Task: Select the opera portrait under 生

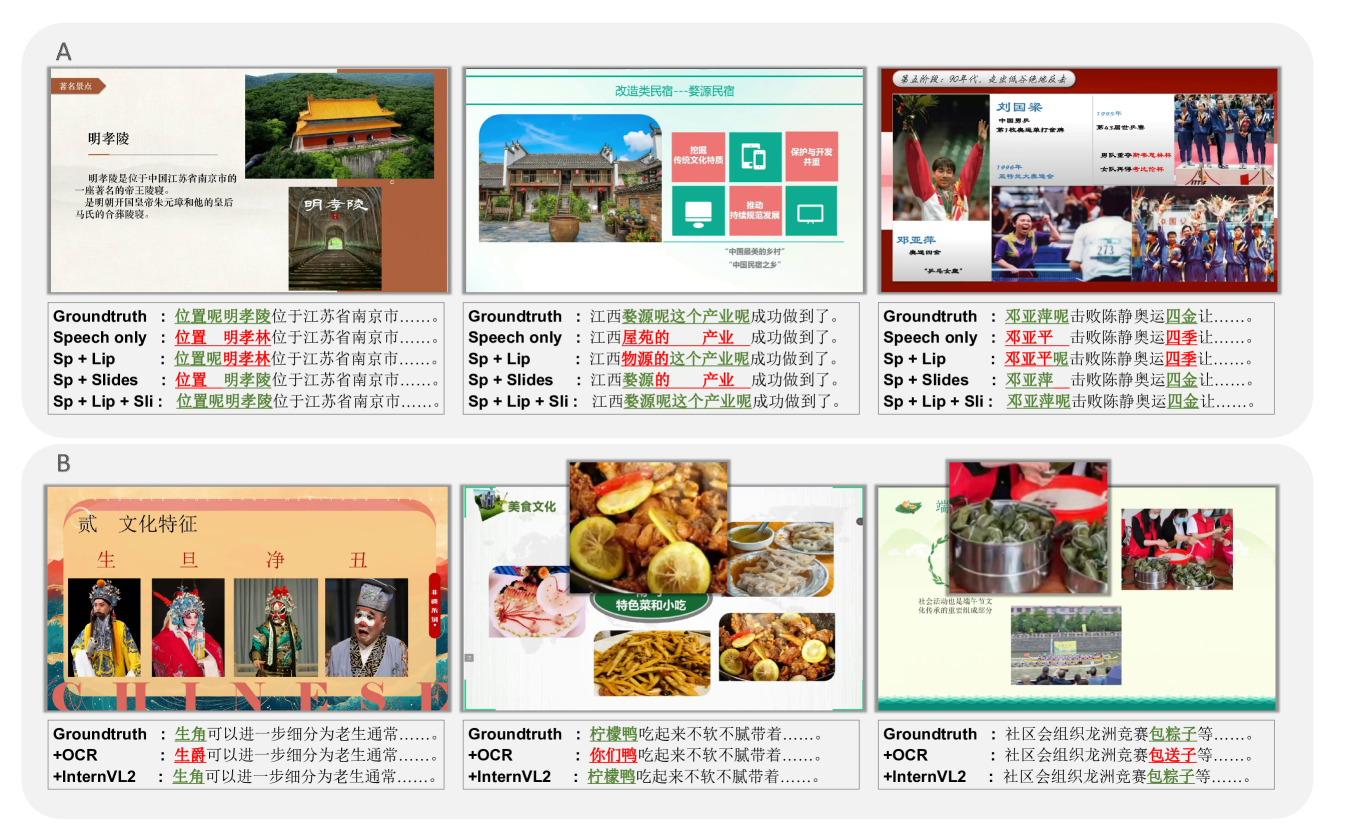Action: point(105,628)
